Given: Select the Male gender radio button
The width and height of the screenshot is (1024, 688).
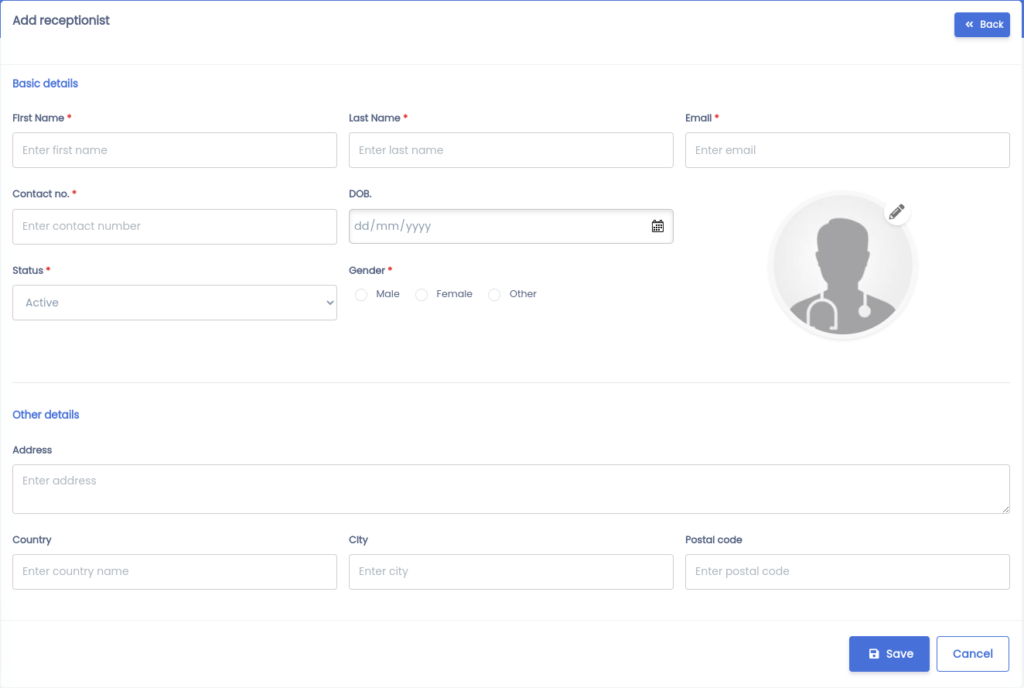Looking at the screenshot, I should coord(361,294).
